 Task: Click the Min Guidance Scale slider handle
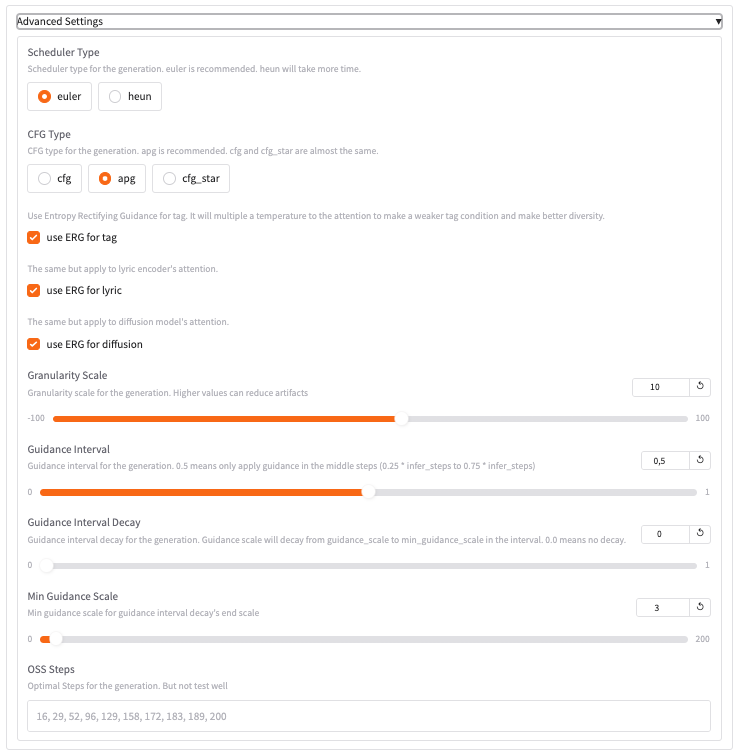pyautogui.click(x=56, y=639)
